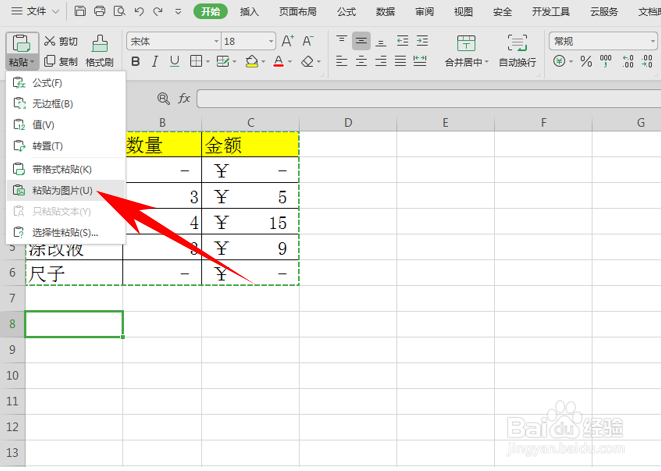
Task: Switch to the 视图 (View) tab
Action: pyautogui.click(x=463, y=11)
